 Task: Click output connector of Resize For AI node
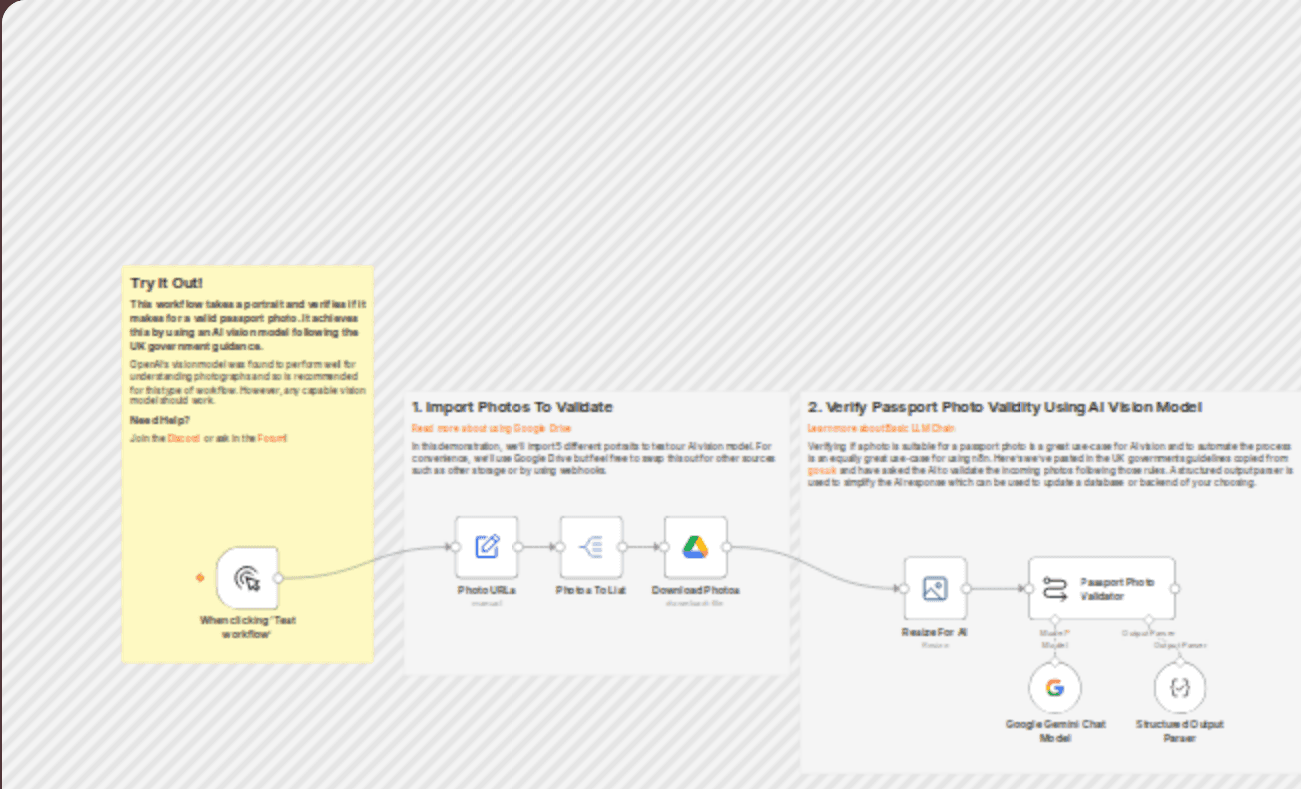[966, 588]
